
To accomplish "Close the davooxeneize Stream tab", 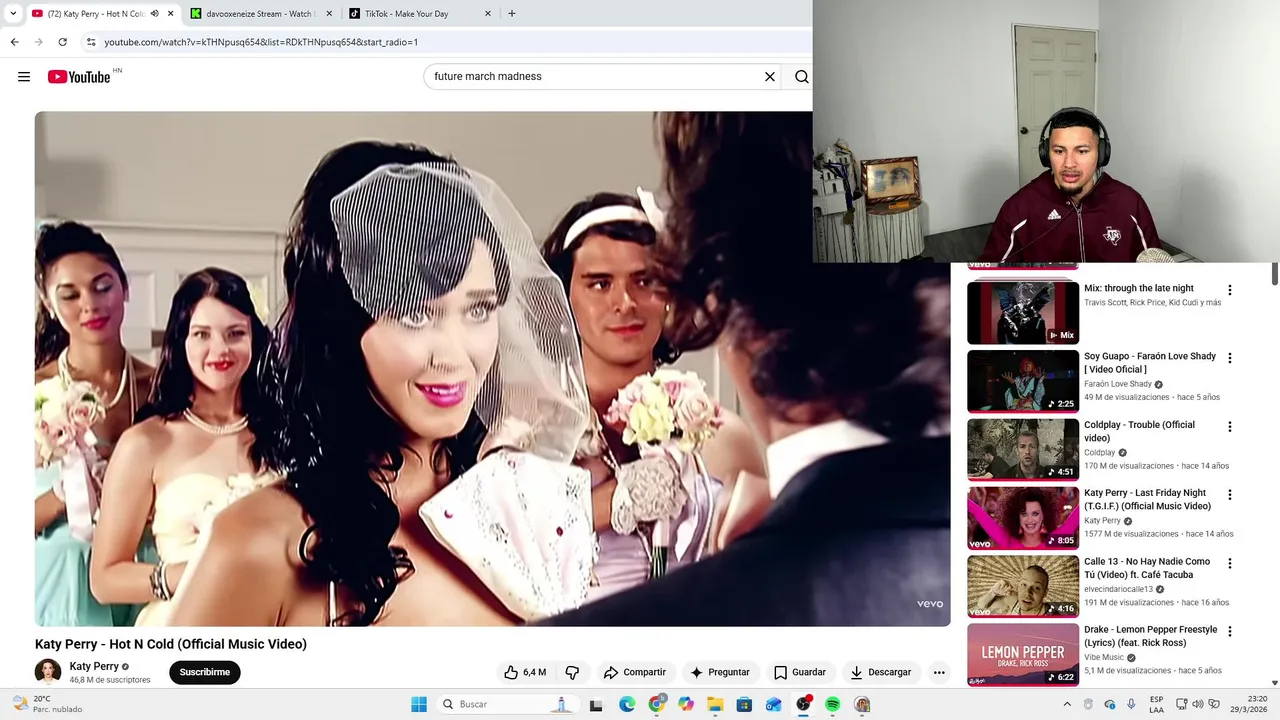I will click(329, 14).
